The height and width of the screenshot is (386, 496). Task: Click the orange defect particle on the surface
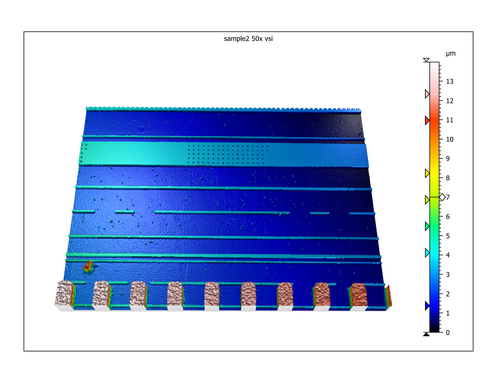pos(88,266)
